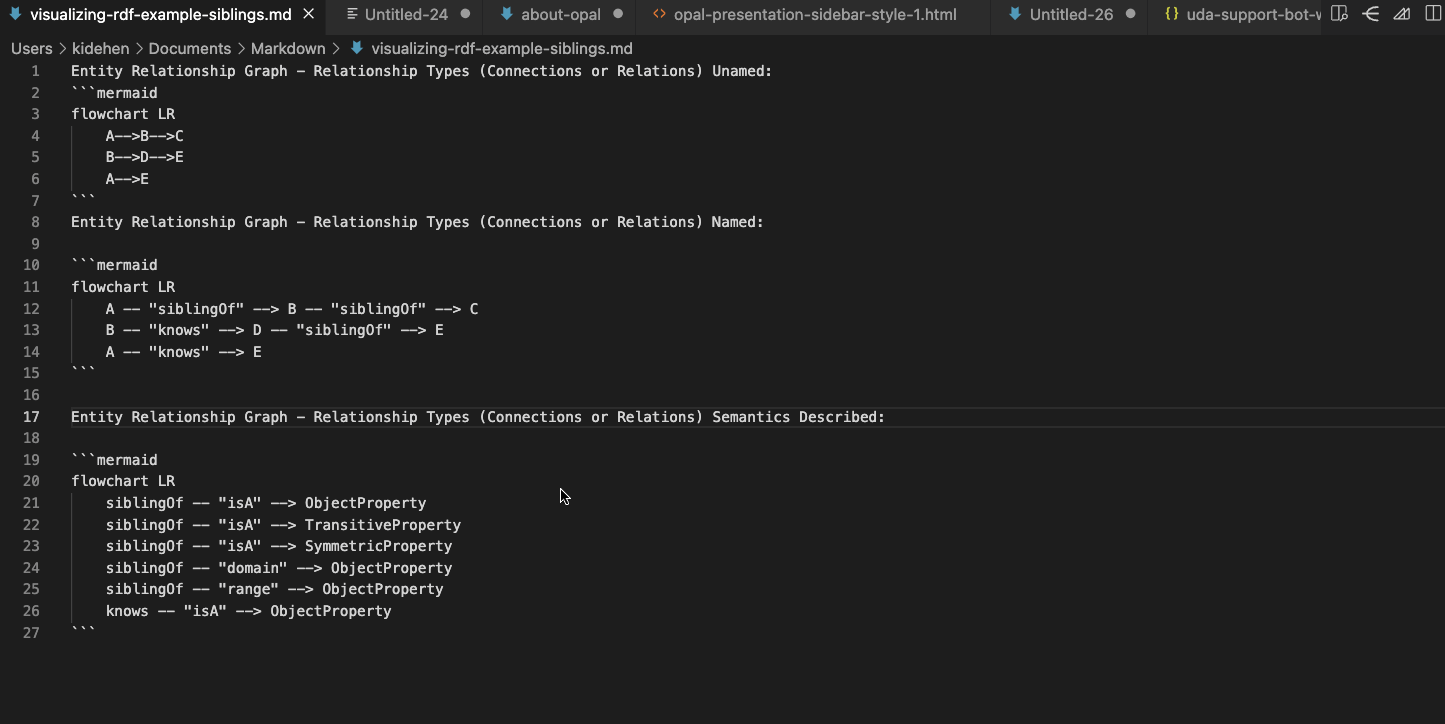Click closing backticks on line 27
This screenshot has width=1445, height=724.
pos(84,632)
